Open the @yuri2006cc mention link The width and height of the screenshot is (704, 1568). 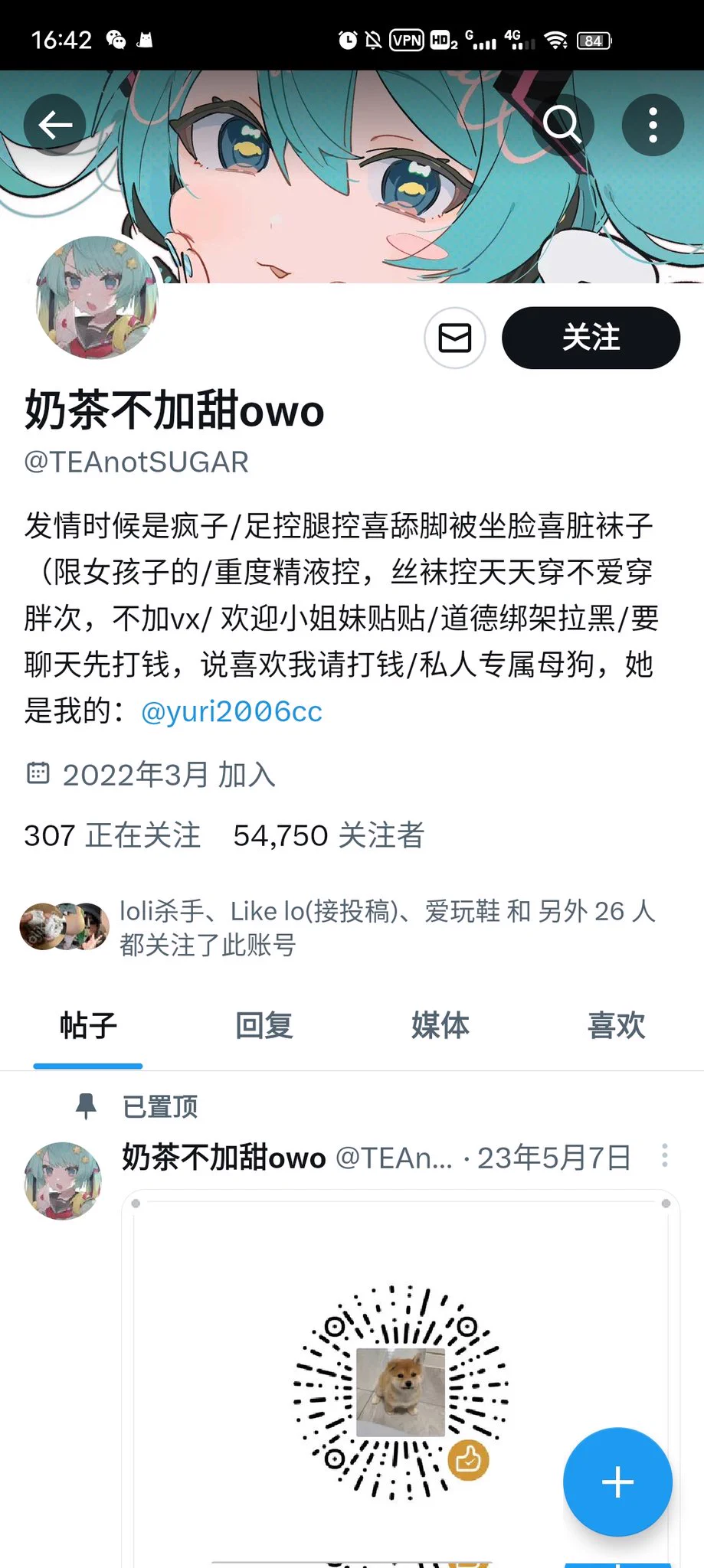click(x=231, y=711)
